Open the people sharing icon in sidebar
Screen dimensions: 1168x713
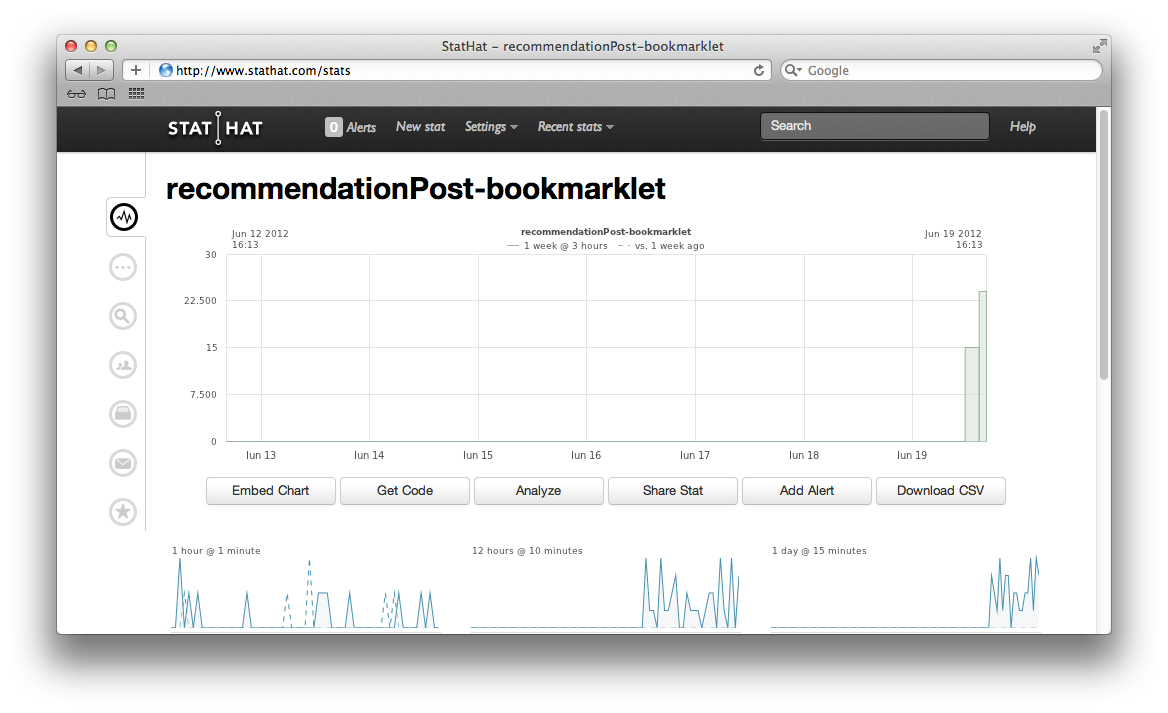click(x=122, y=365)
